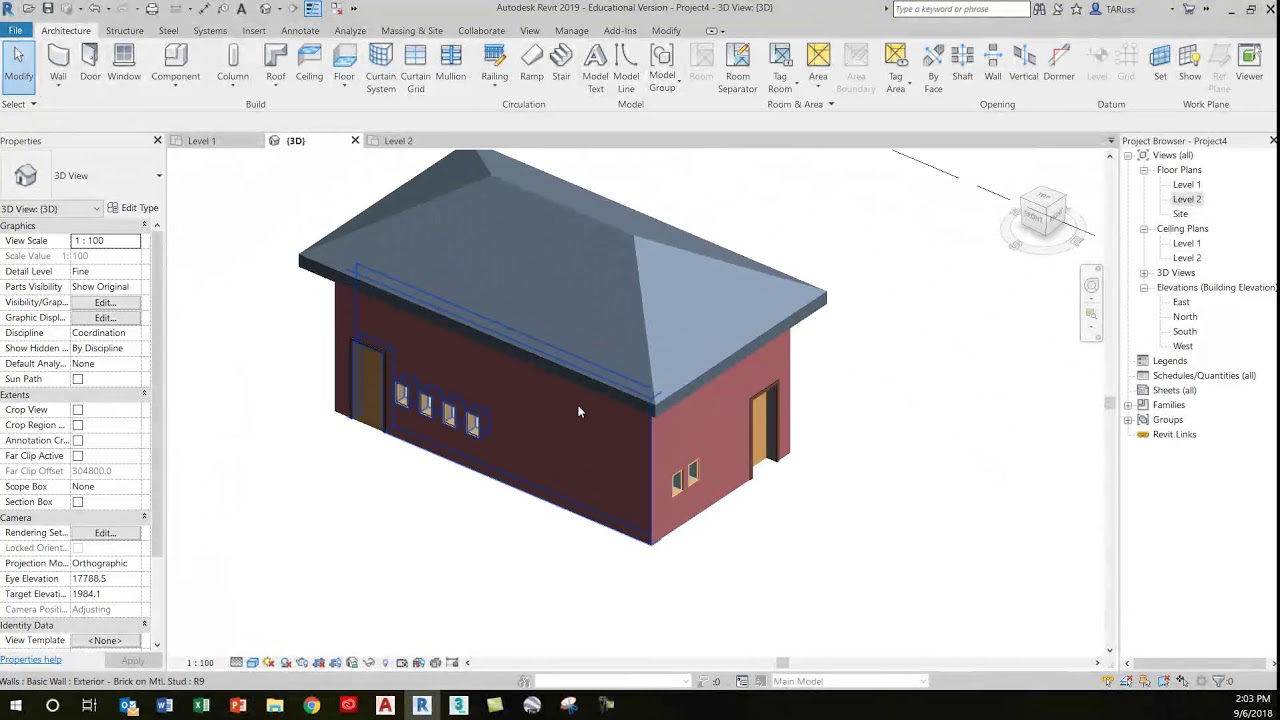Select the Wall tool in the ribbon

pos(58,62)
